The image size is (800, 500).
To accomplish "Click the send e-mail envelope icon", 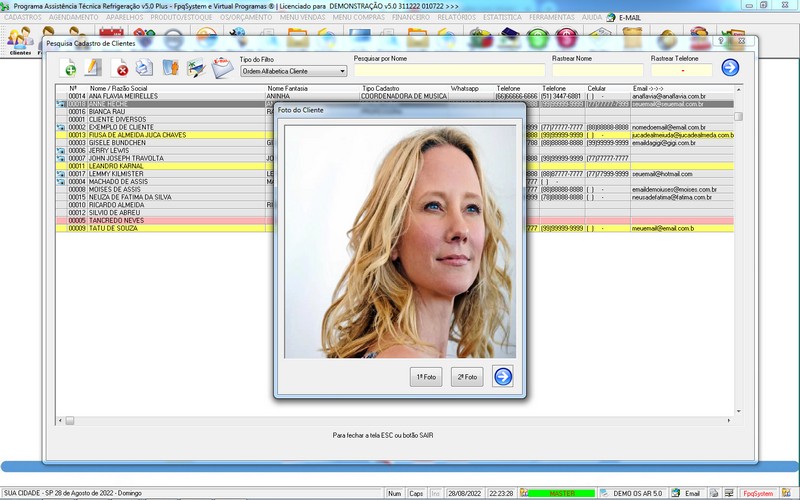I will (222, 67).
